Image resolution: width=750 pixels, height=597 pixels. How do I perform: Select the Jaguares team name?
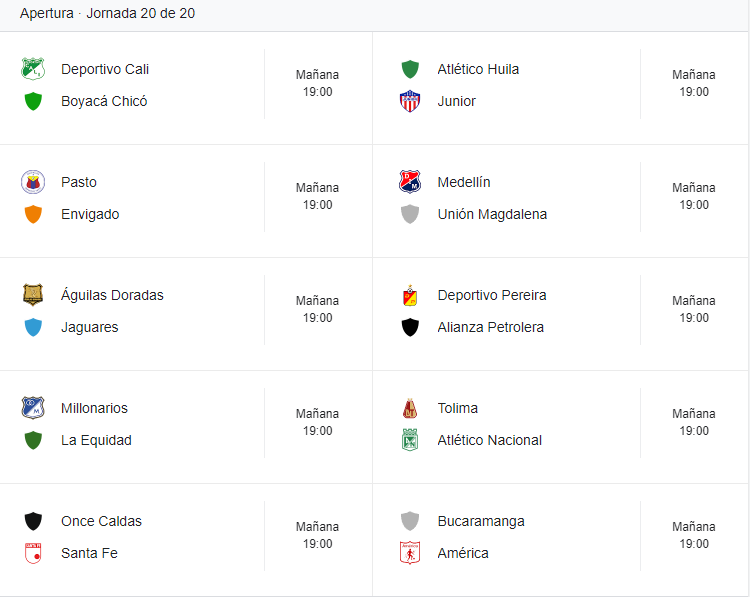coord(89,327)
